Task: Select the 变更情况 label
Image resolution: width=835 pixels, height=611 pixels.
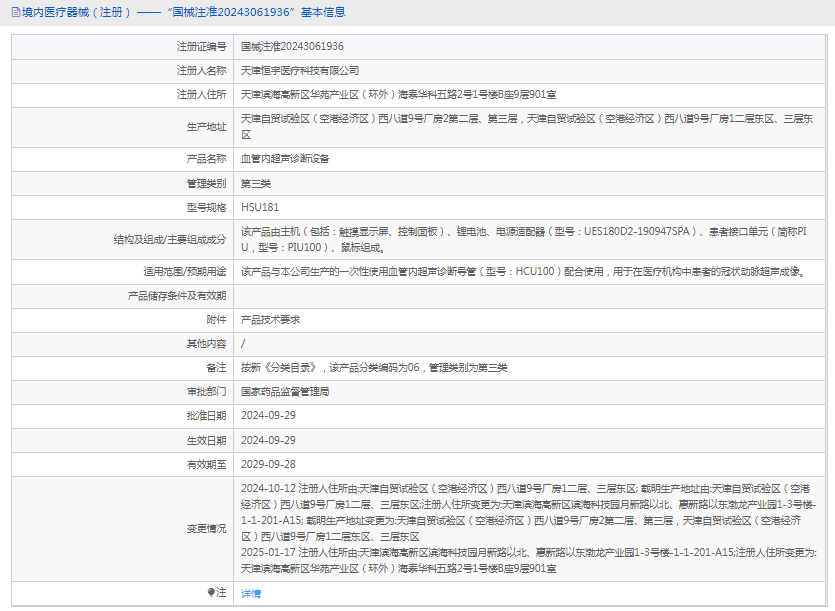Action: tap(206, 528)
